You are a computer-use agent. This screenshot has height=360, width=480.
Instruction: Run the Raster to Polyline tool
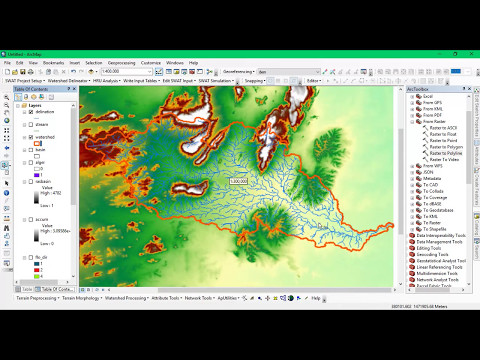coord(446,153)
